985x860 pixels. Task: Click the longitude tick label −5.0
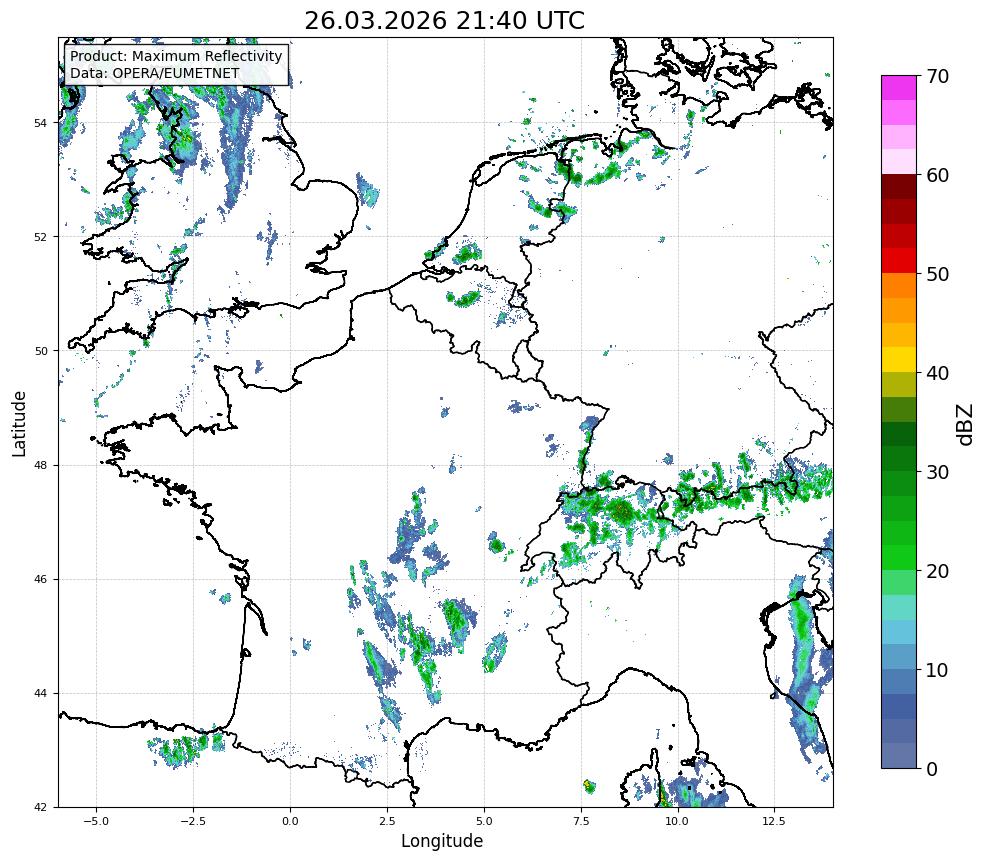96,821
